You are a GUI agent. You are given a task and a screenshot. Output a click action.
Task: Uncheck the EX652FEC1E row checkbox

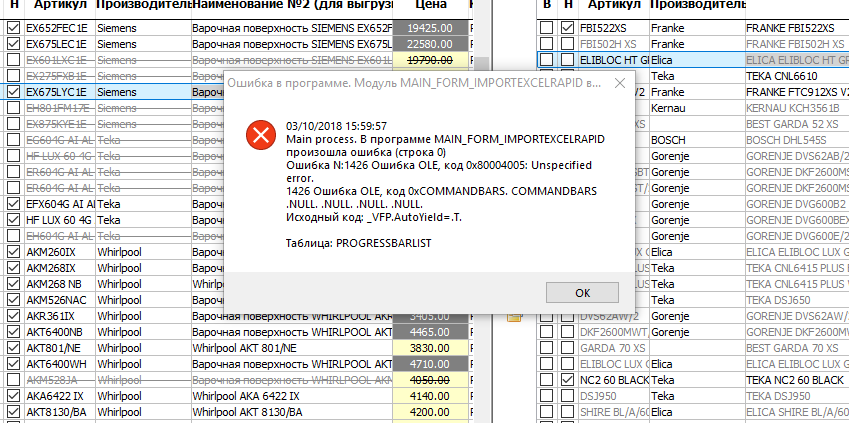(14, 28)
